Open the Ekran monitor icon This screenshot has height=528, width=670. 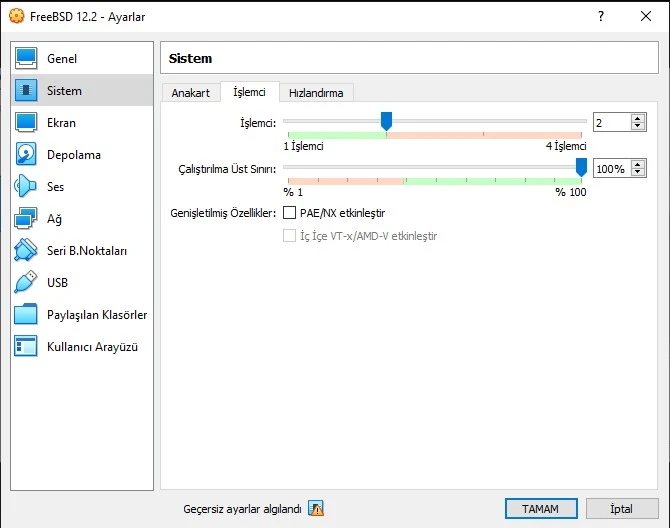26,123
